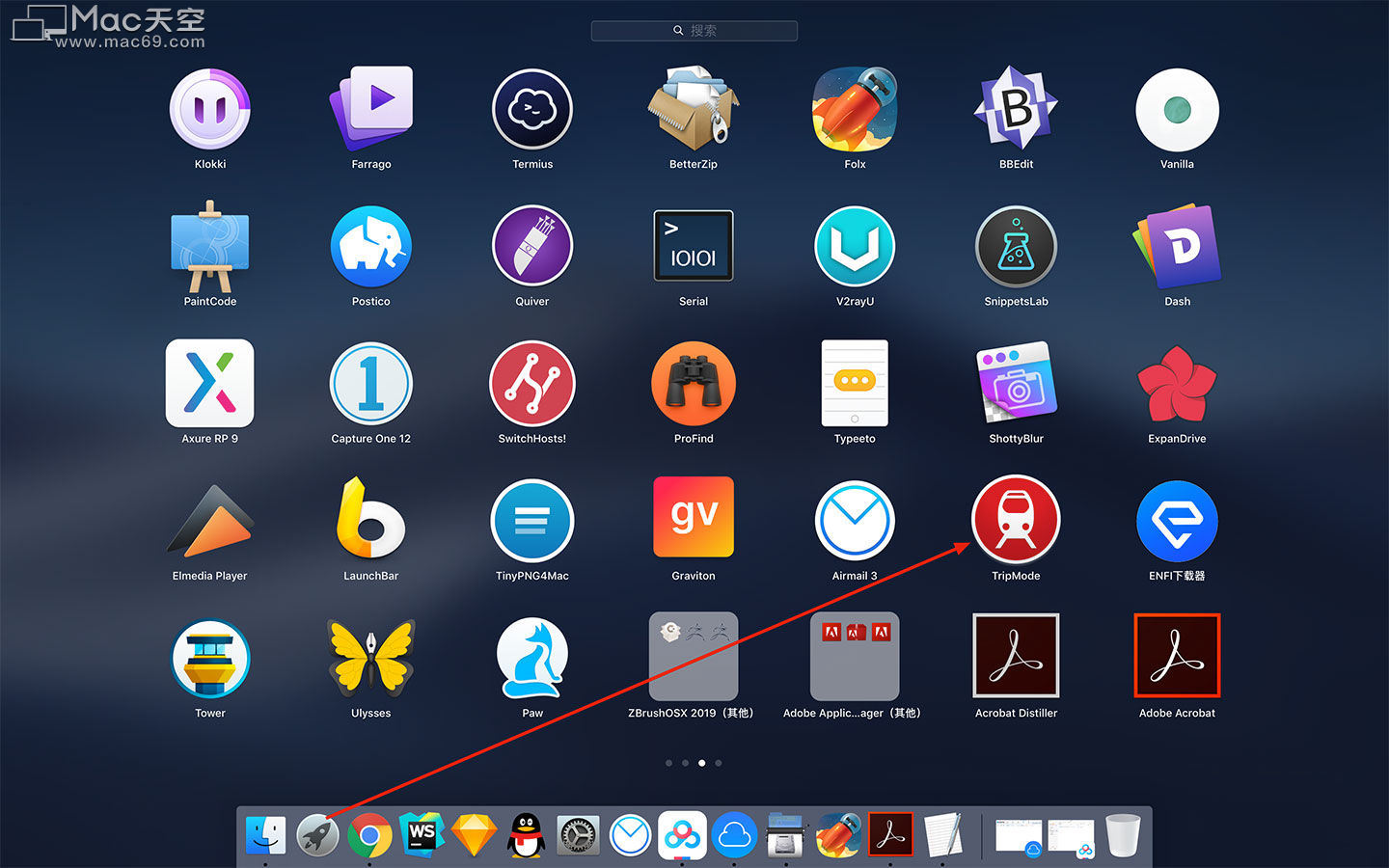
Task: Open ExpanDrive
Action: pos(1177,384)
